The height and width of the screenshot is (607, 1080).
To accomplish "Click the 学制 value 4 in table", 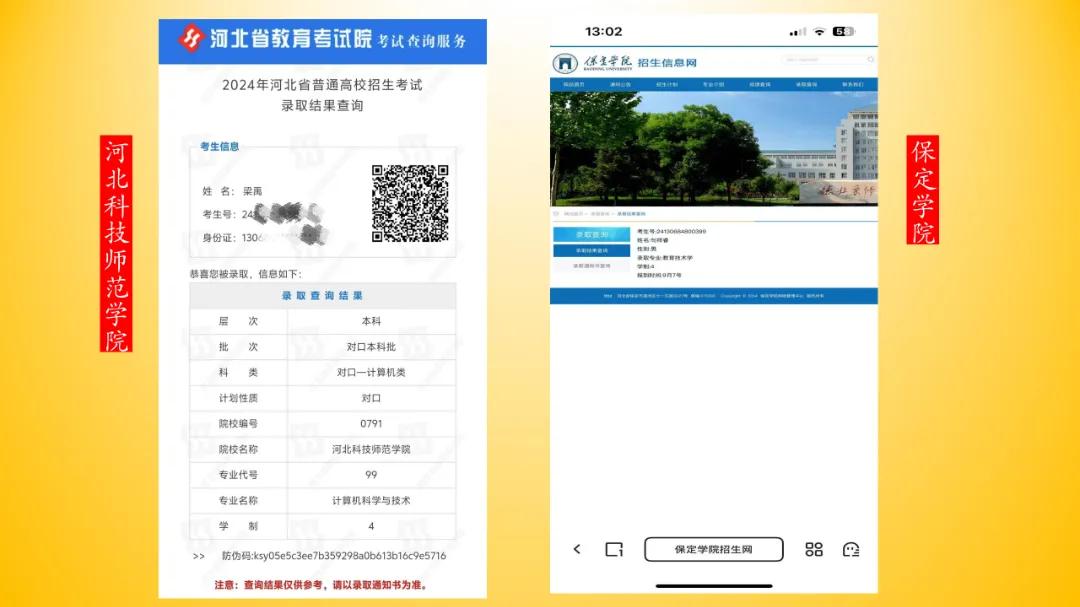I will [x=371, y=526].
